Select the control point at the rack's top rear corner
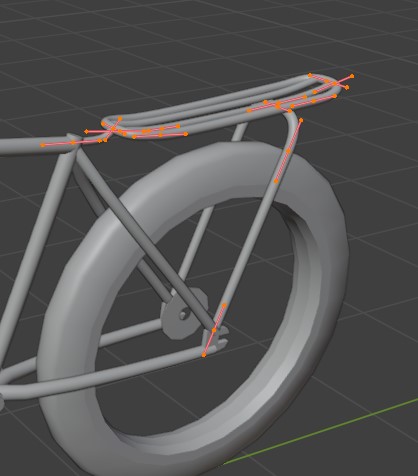The width and height of the screenshot is (418, 476). tap(310, 75)
